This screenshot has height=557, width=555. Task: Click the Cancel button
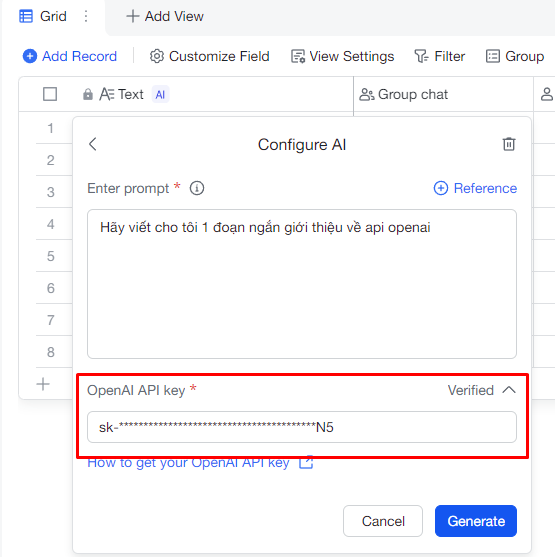click(x=383, y=521)
